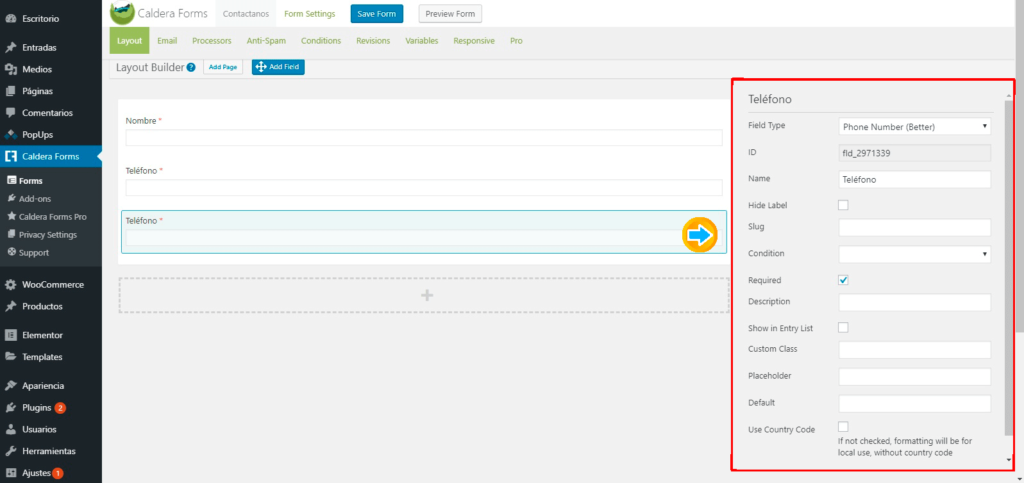Click the plus icon in empty row
1024x483 pixels.
pyautogui.click(x=426, y=295)
